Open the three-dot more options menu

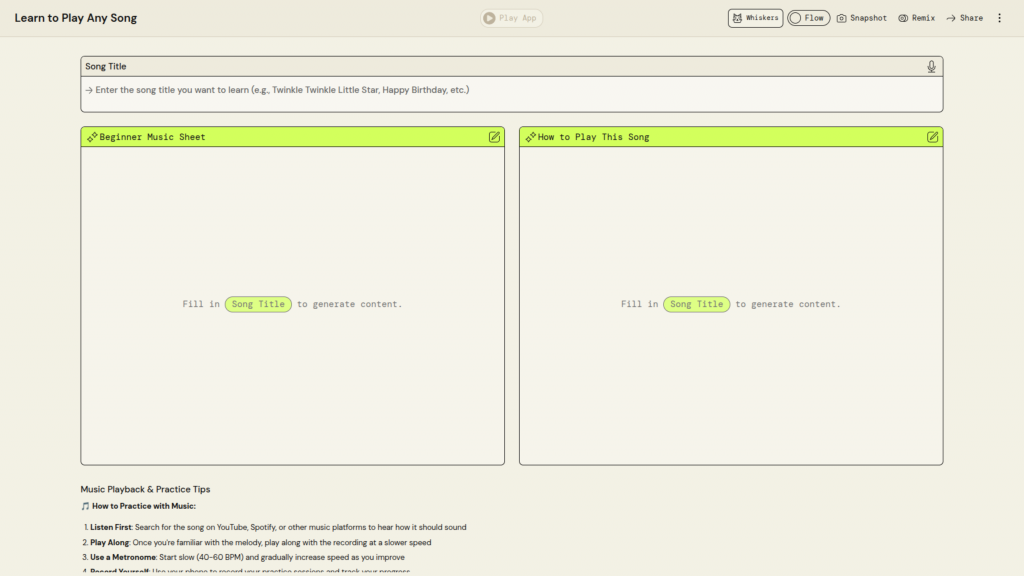tap(999, 18)
